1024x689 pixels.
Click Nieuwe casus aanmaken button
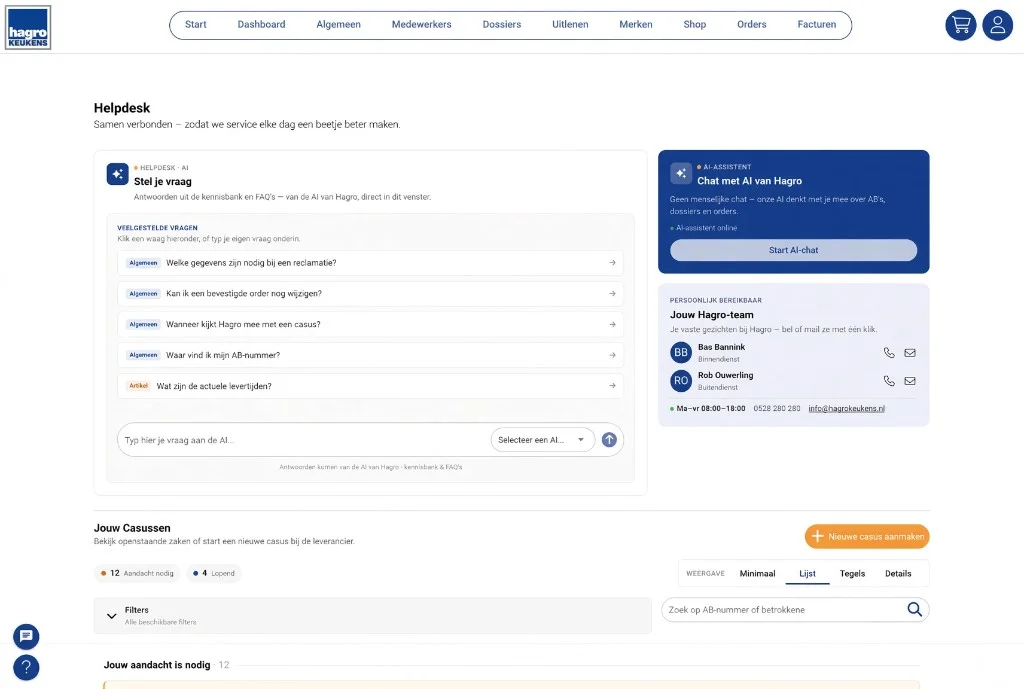[x=867, y=536]
